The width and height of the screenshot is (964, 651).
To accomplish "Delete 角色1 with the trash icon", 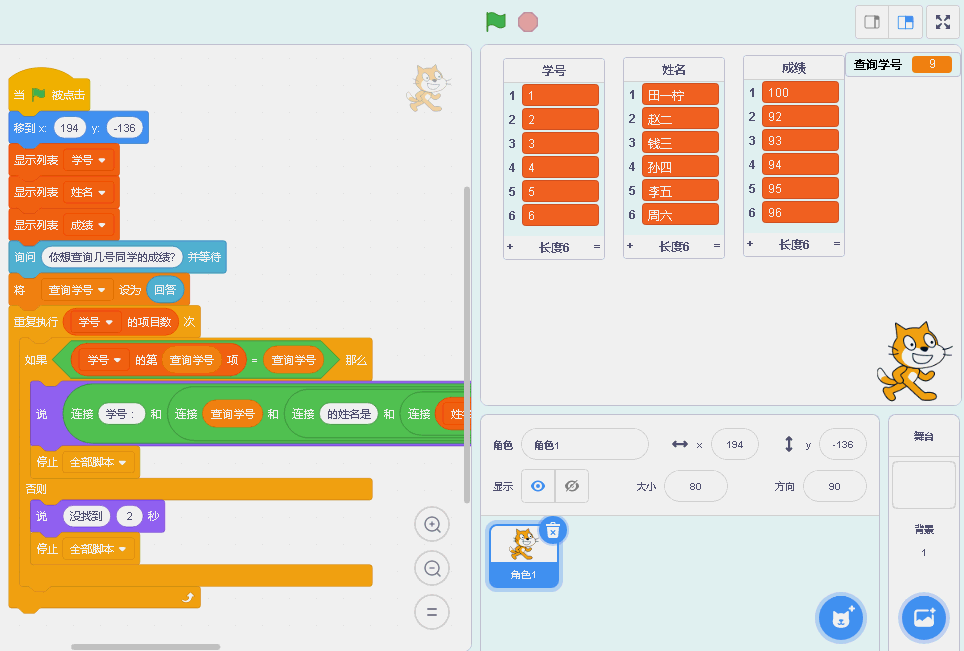I will [x=553, y=531].
